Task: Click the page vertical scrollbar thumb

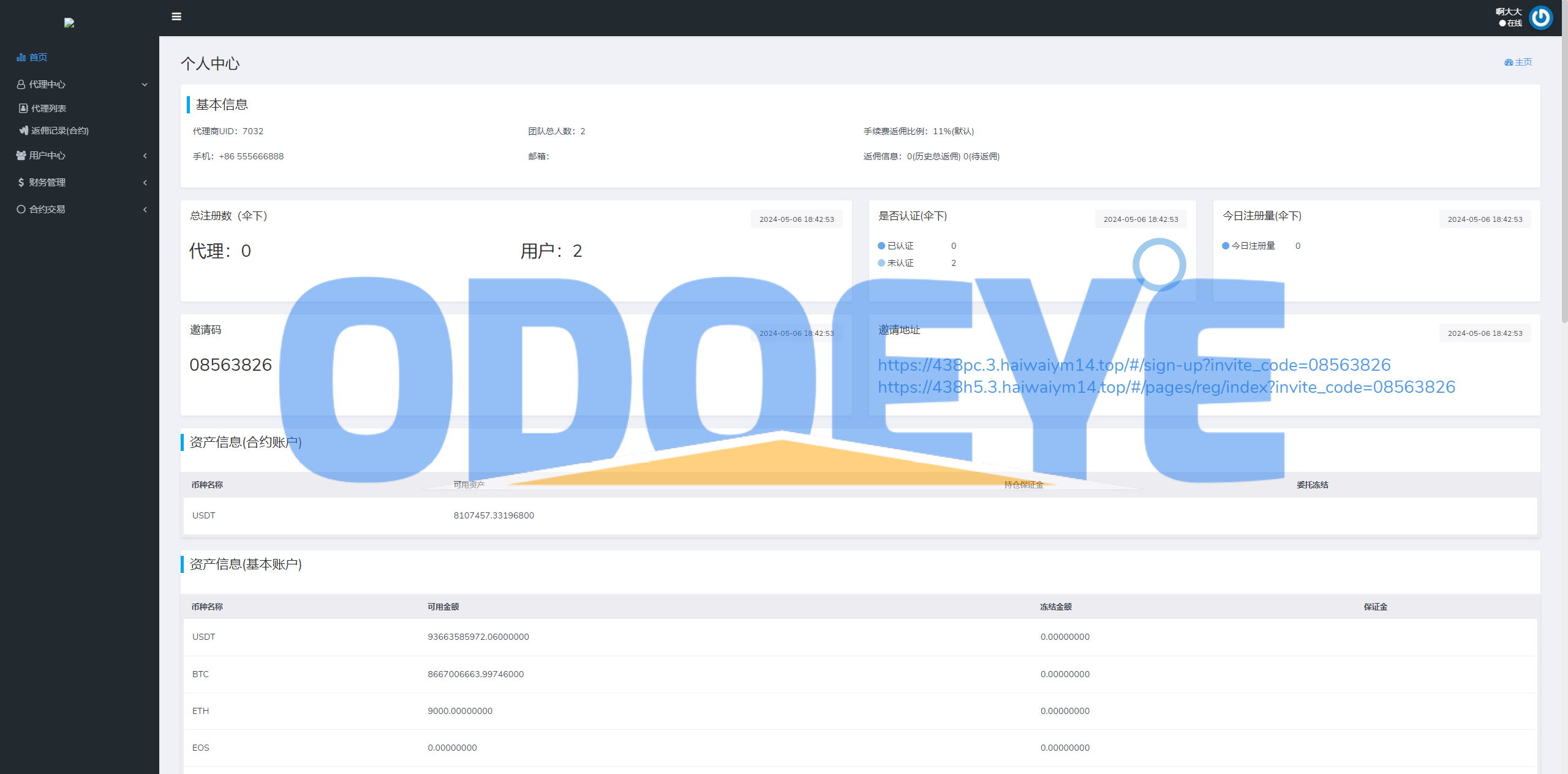Action: coord(1565,161)
